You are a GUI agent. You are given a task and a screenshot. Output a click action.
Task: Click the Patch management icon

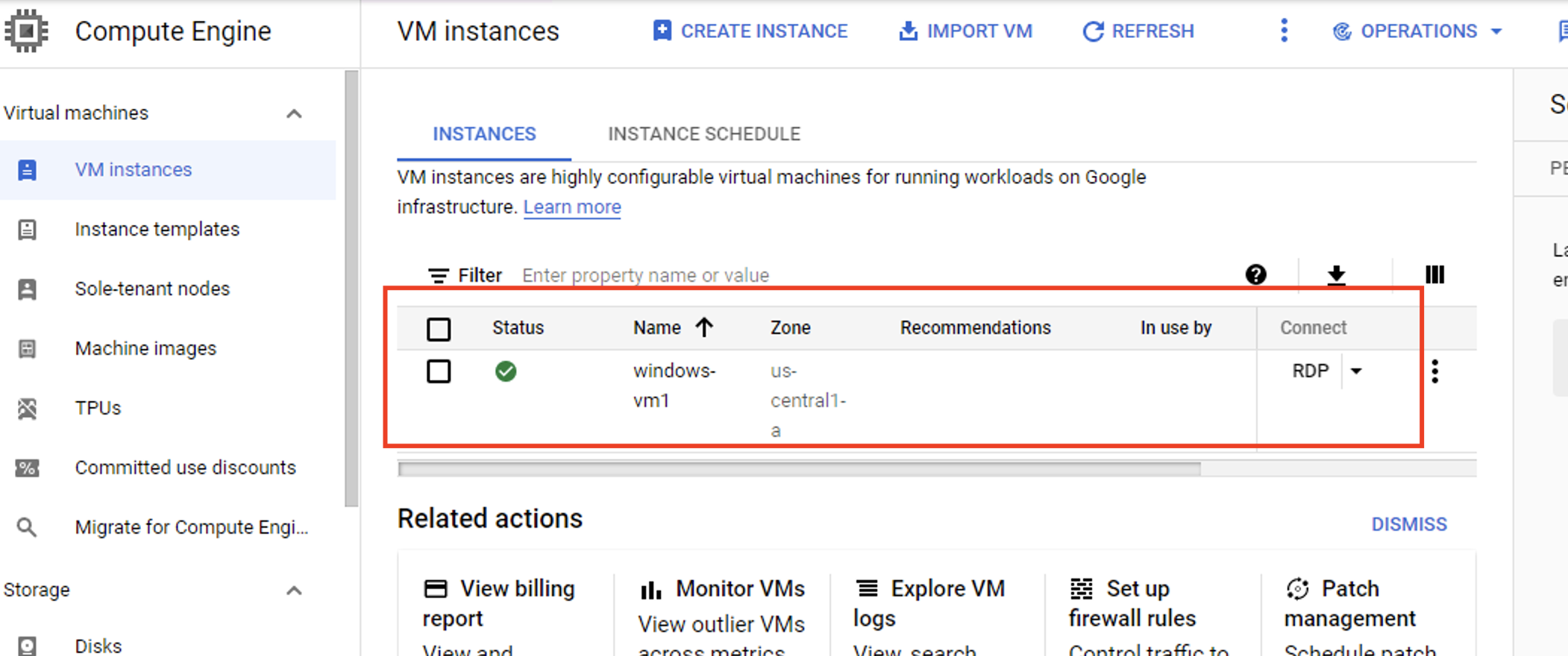(1298, 589)
